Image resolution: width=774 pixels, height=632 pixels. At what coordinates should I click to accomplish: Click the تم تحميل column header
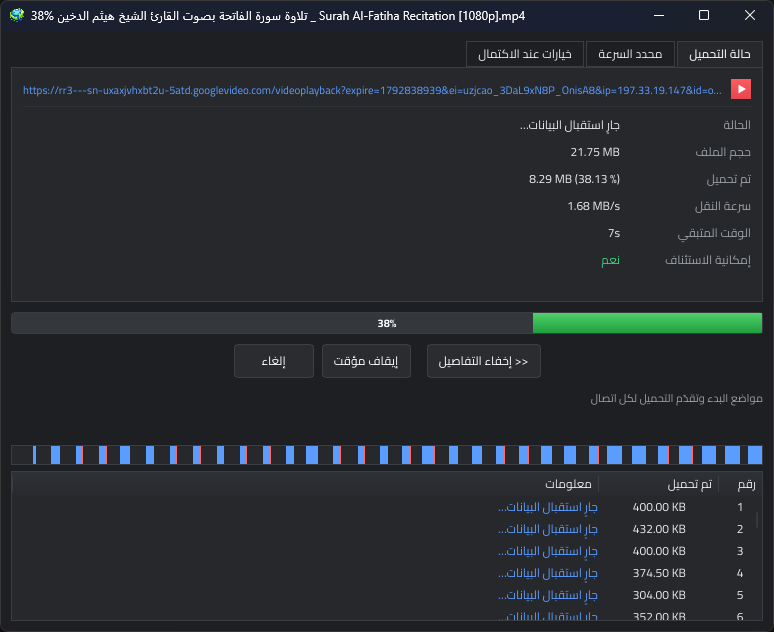point(659,484)
